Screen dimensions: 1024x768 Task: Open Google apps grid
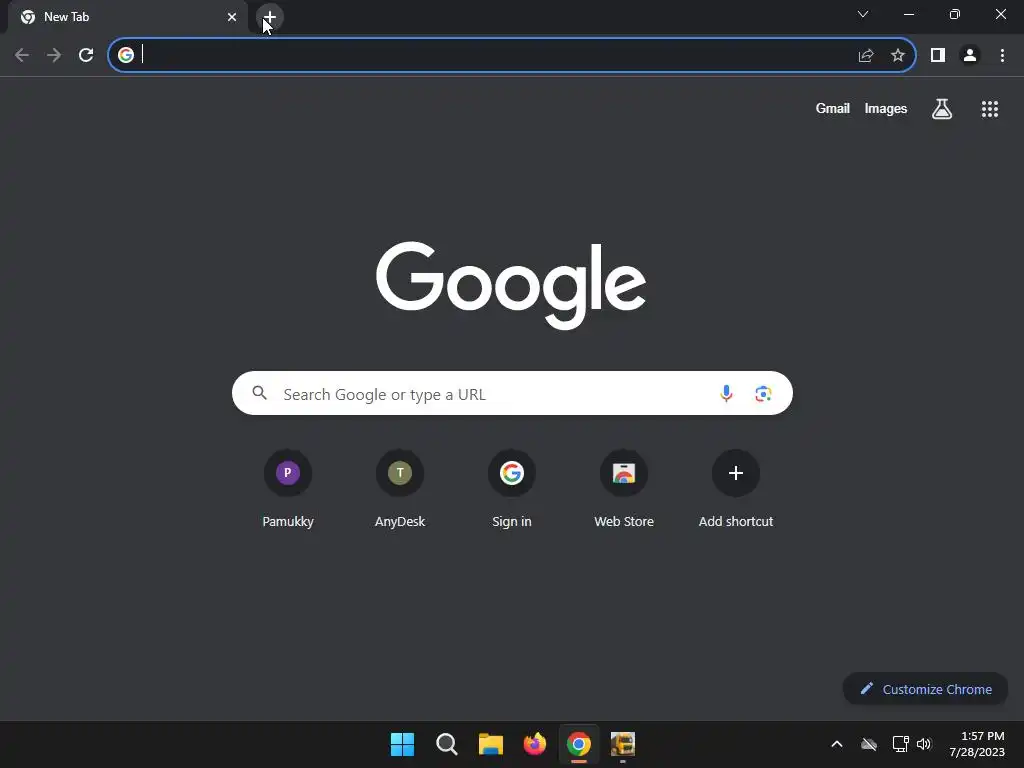point(990,109)
